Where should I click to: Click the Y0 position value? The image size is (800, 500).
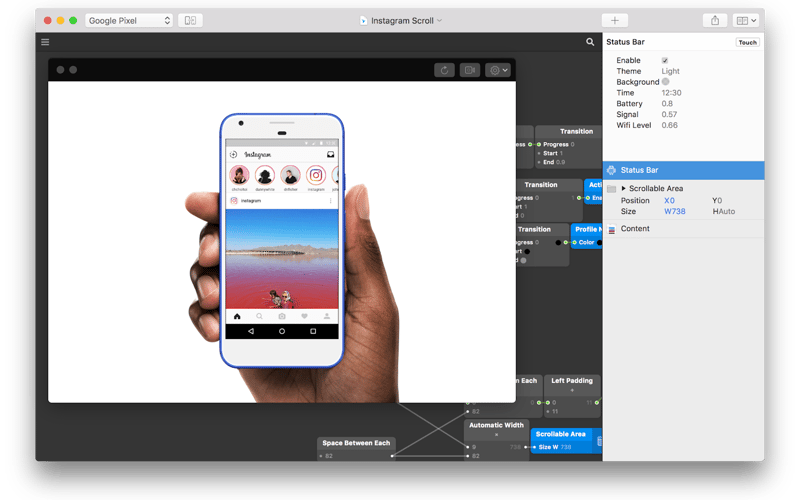(x=717, y=201)
